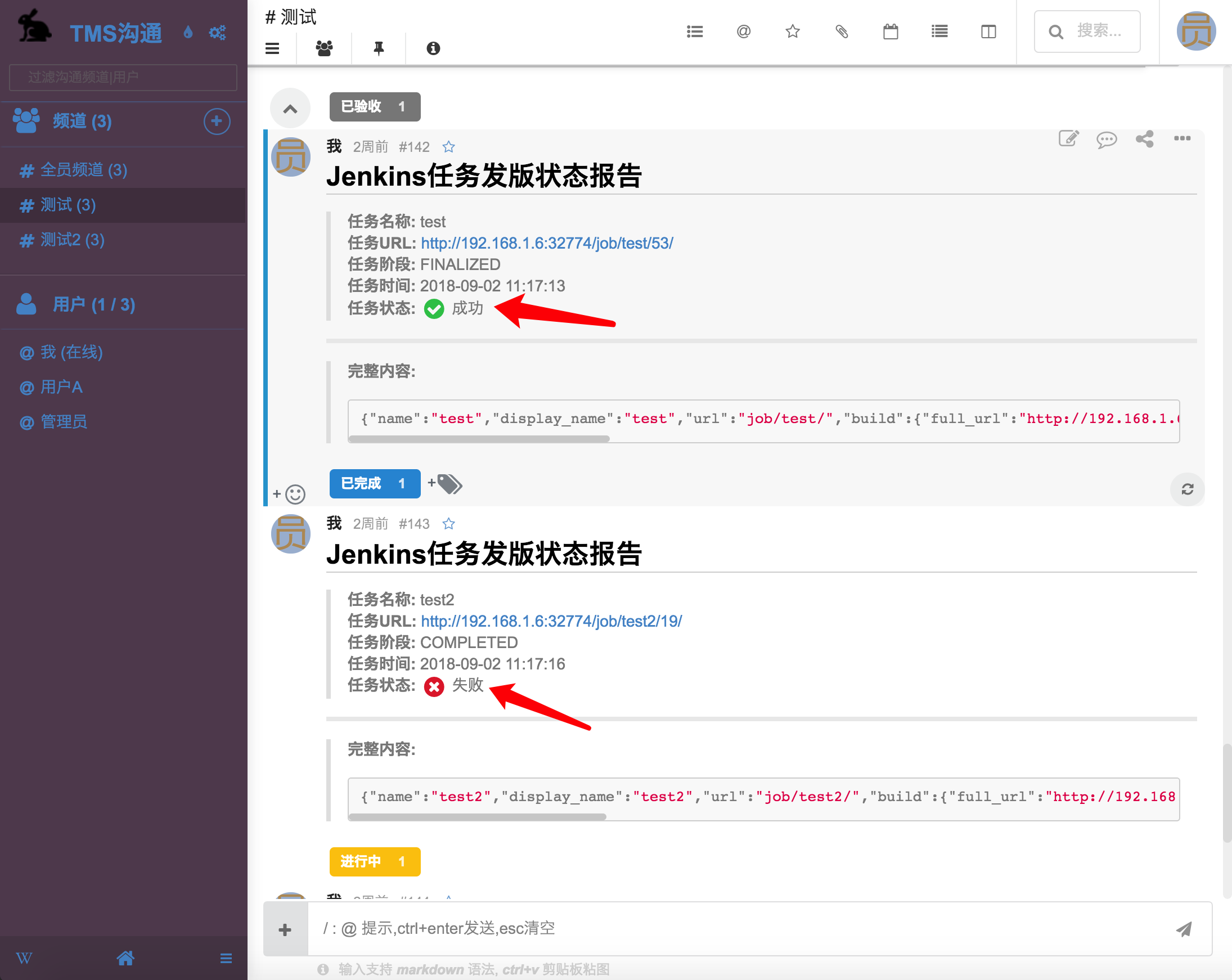Star message #142
This screenshot has width=1232, height=980.
448,147
